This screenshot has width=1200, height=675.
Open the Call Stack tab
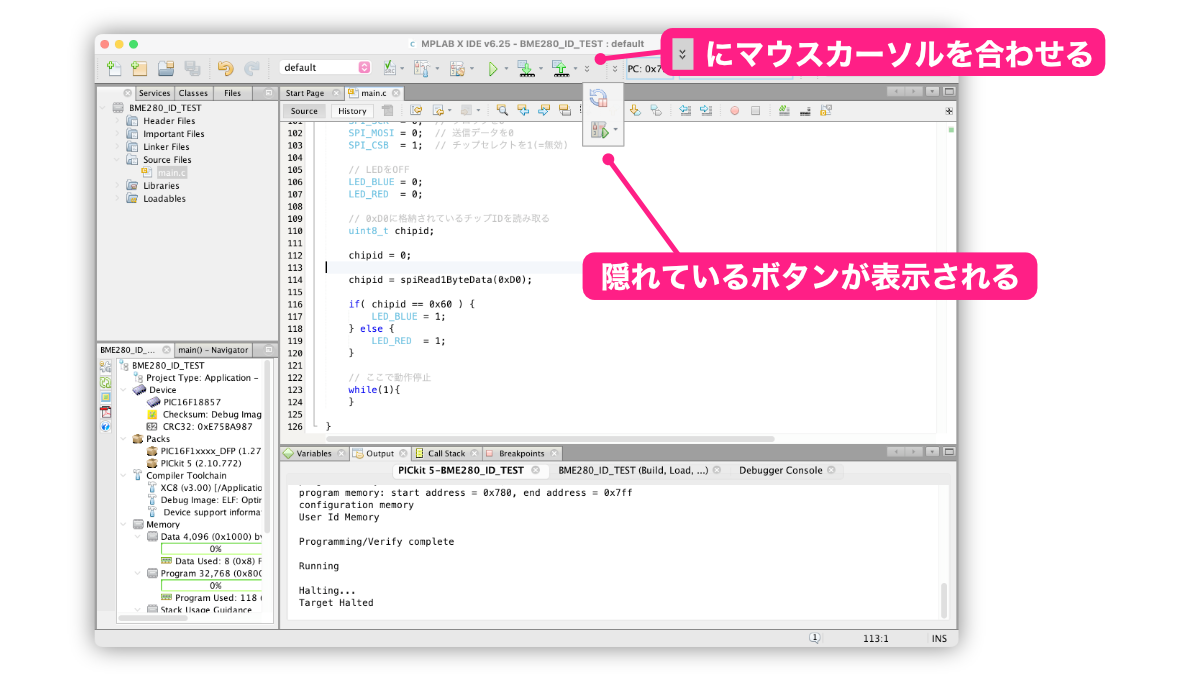(x=446, y=453)
